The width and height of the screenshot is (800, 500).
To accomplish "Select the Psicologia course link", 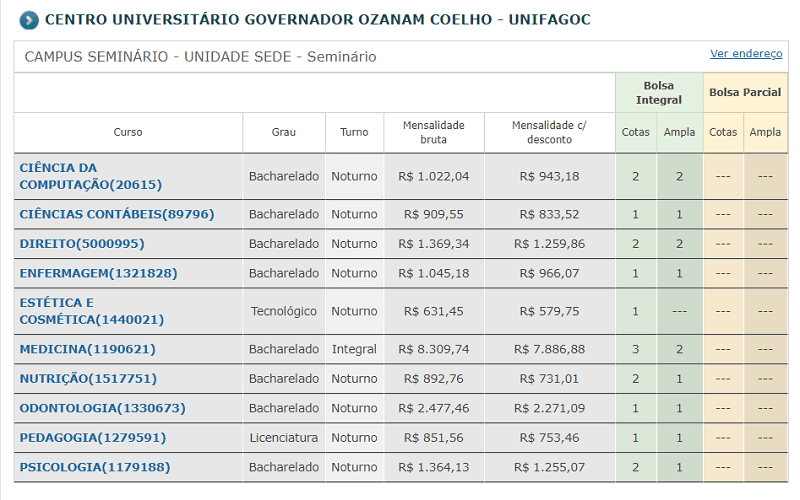I will click(x=95, y=467).
